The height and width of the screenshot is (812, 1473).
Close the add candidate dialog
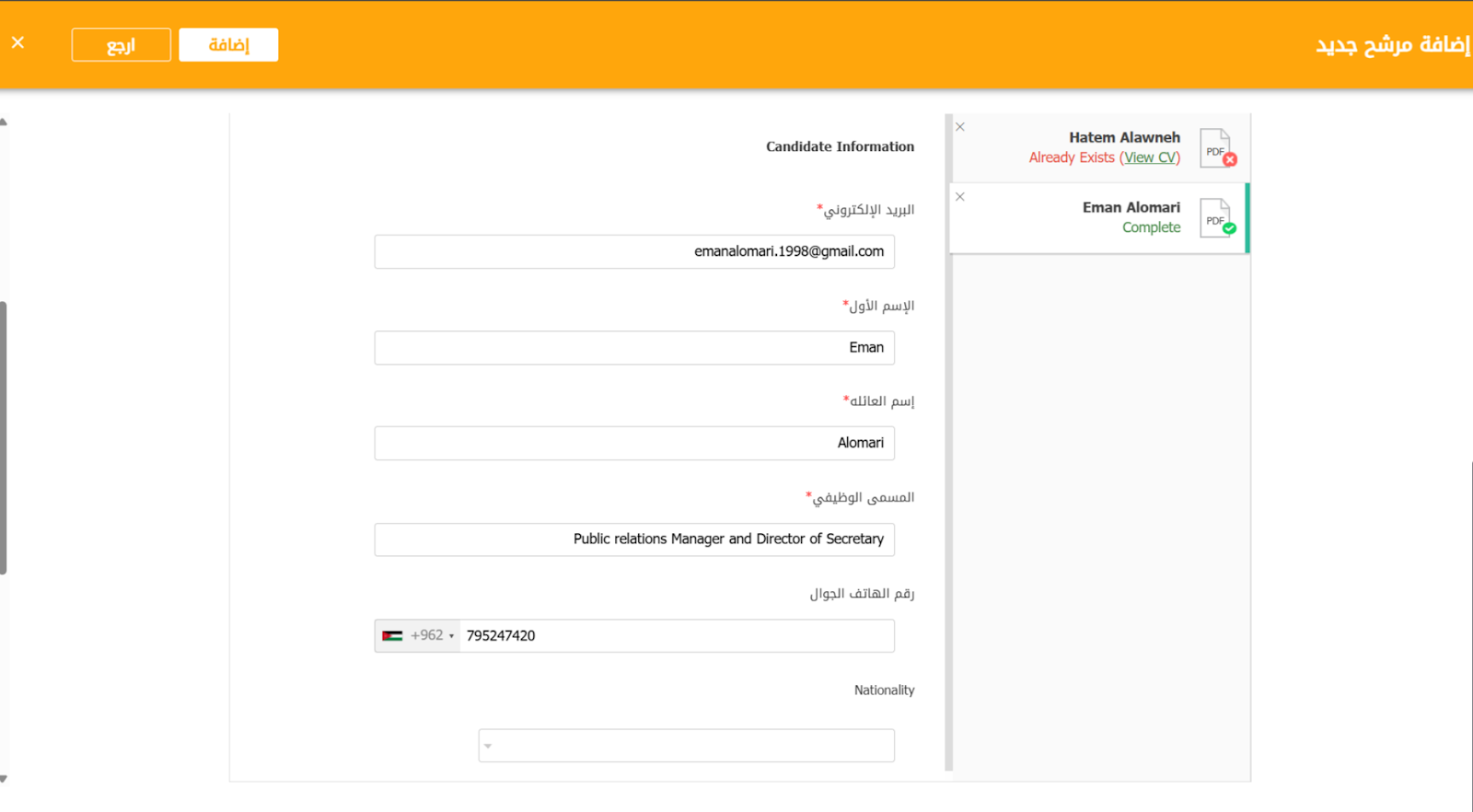(17, 42)
